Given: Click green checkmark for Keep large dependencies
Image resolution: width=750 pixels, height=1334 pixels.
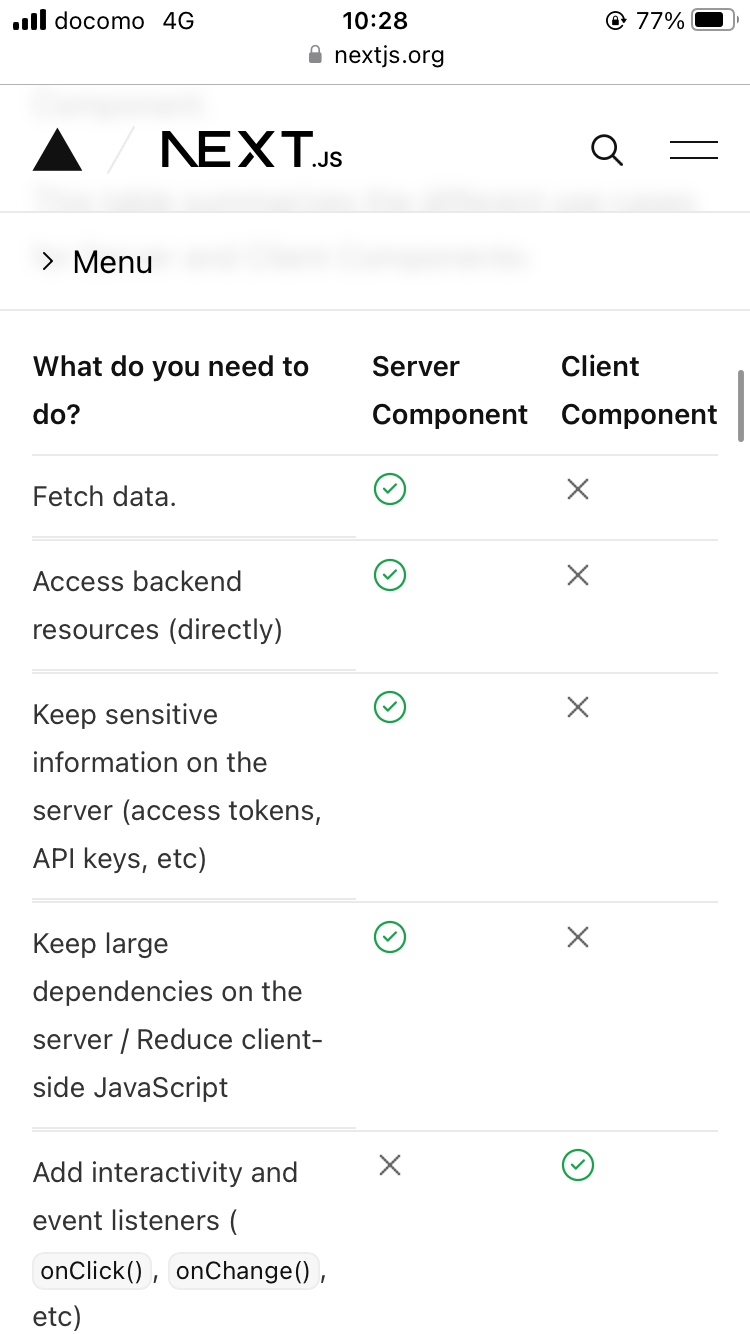Looking at the screenshot, I should click(390, 937).
